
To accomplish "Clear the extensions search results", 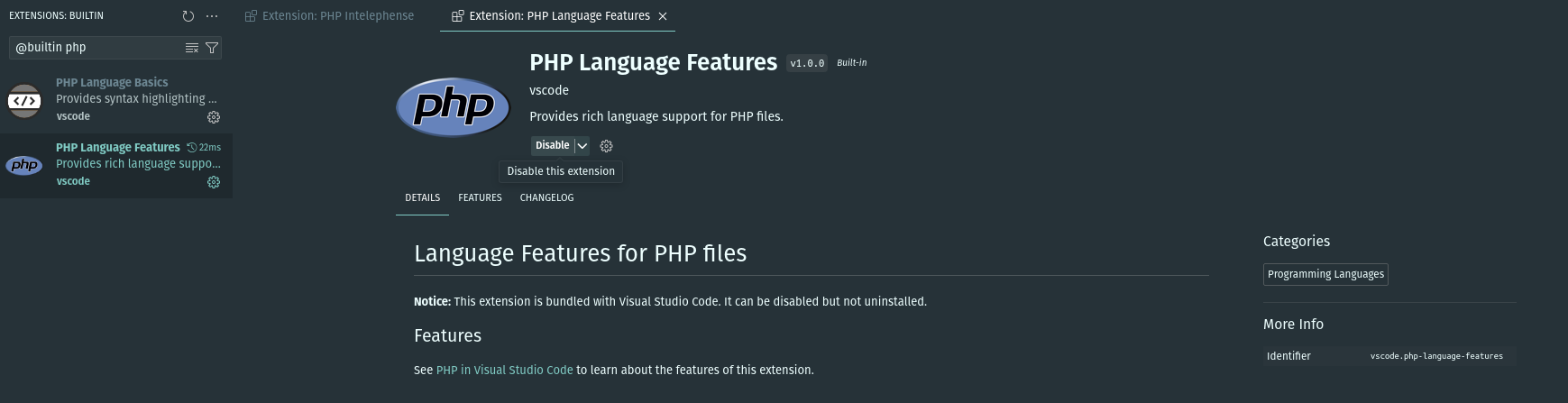I will 191,48.
